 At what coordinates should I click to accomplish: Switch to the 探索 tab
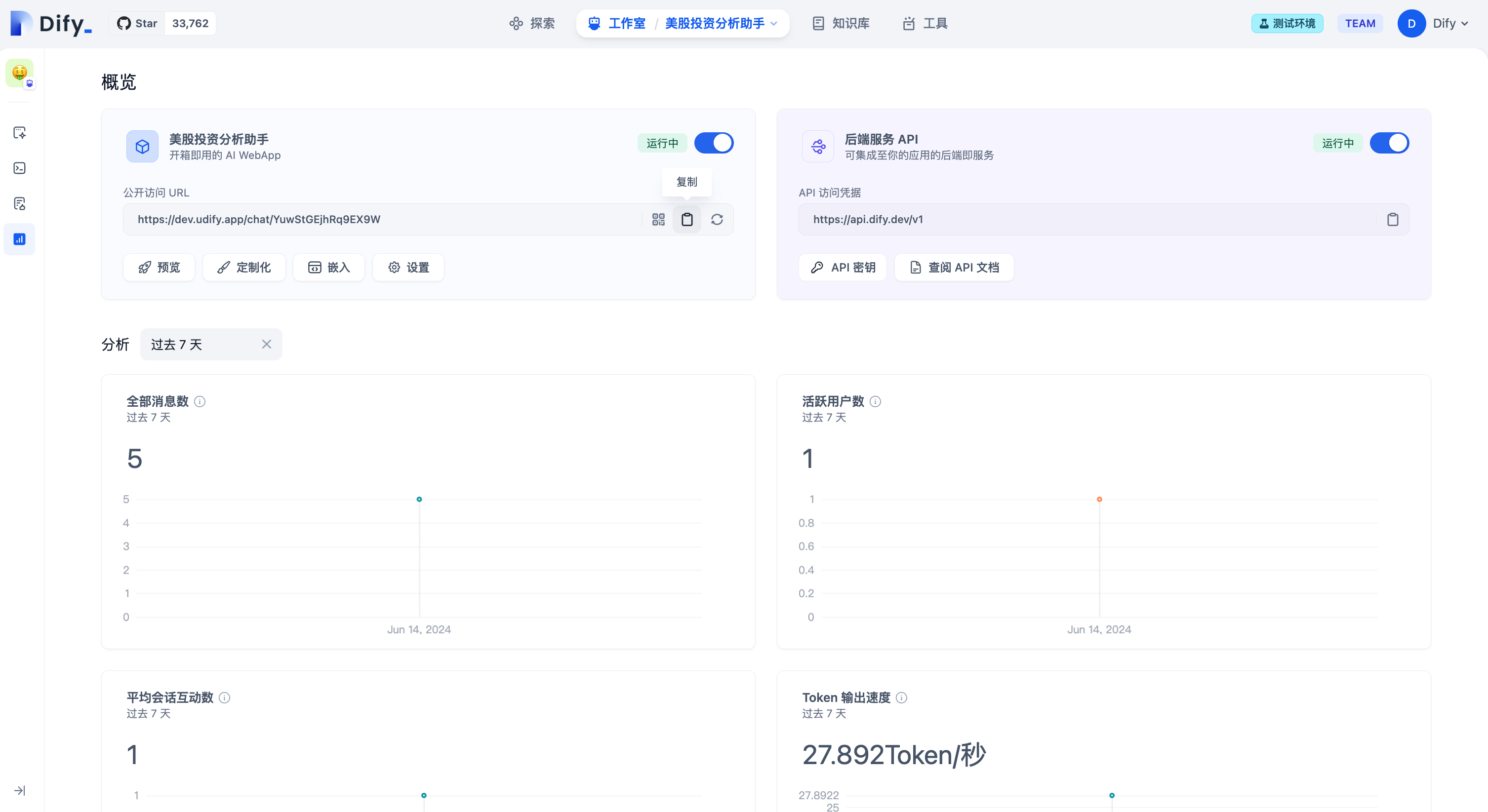tap(532, 24)
